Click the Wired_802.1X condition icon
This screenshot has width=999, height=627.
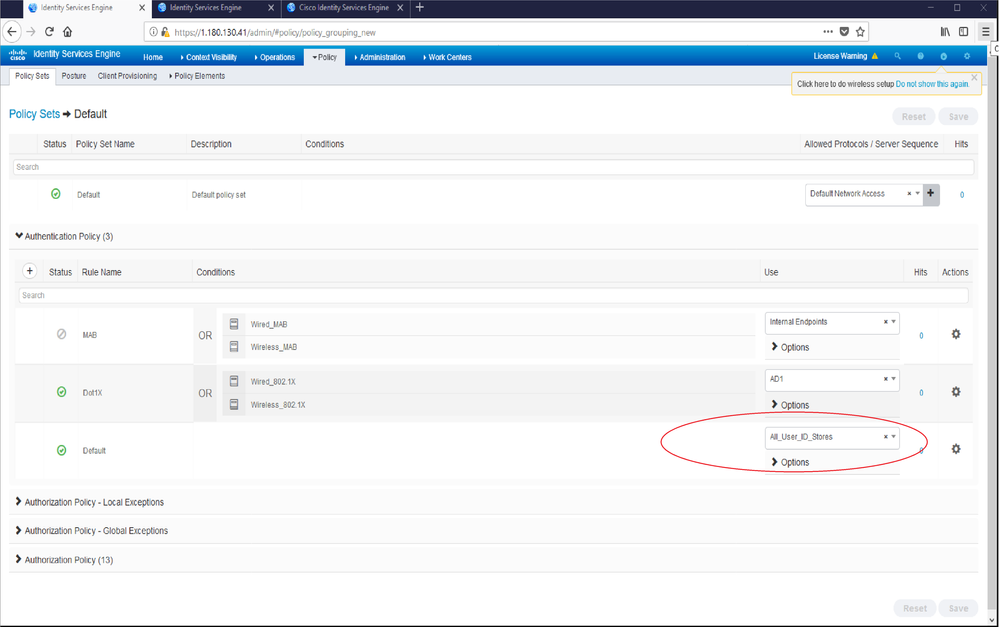click(234, 381)
